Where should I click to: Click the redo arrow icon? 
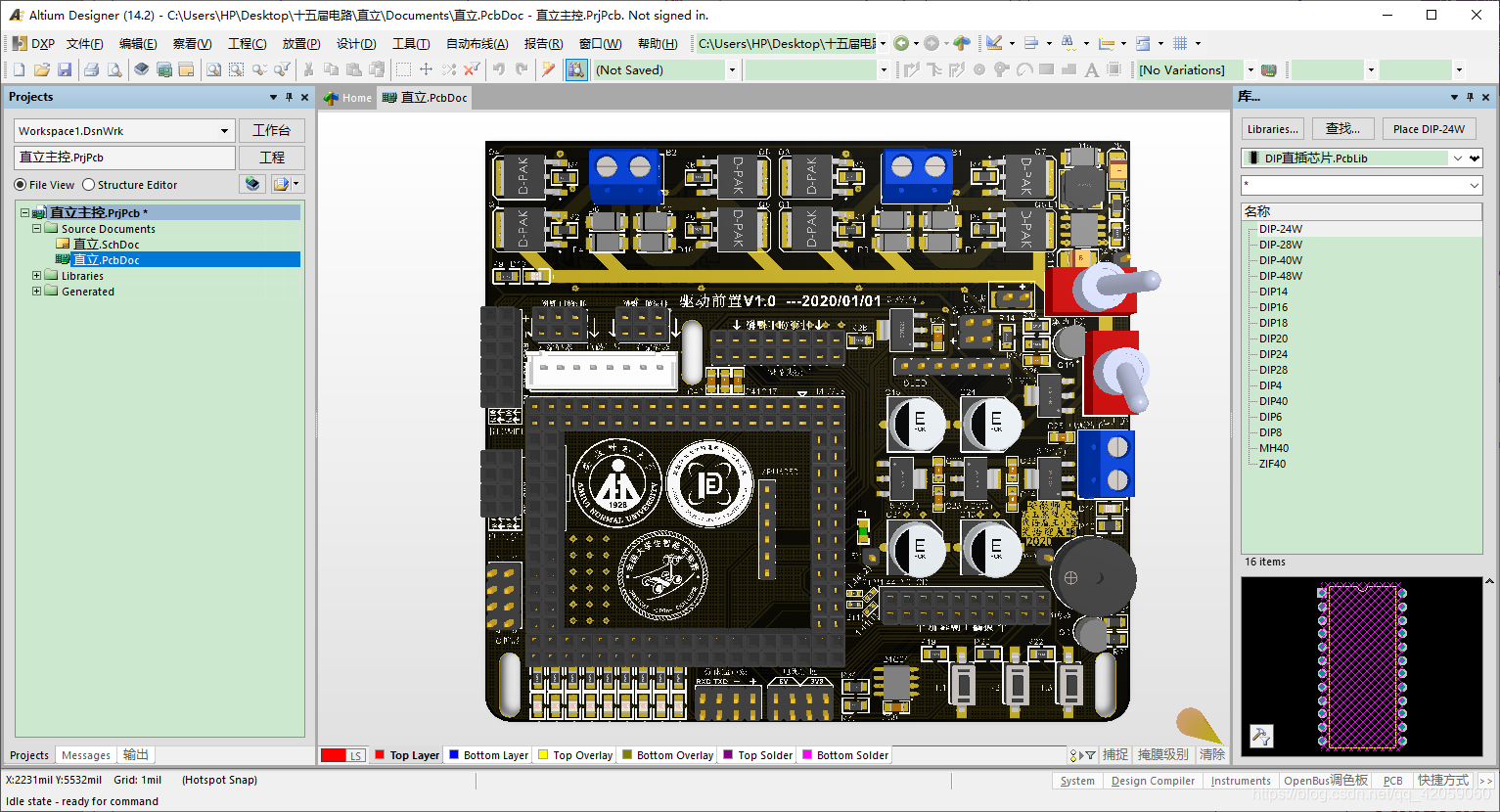522,69
